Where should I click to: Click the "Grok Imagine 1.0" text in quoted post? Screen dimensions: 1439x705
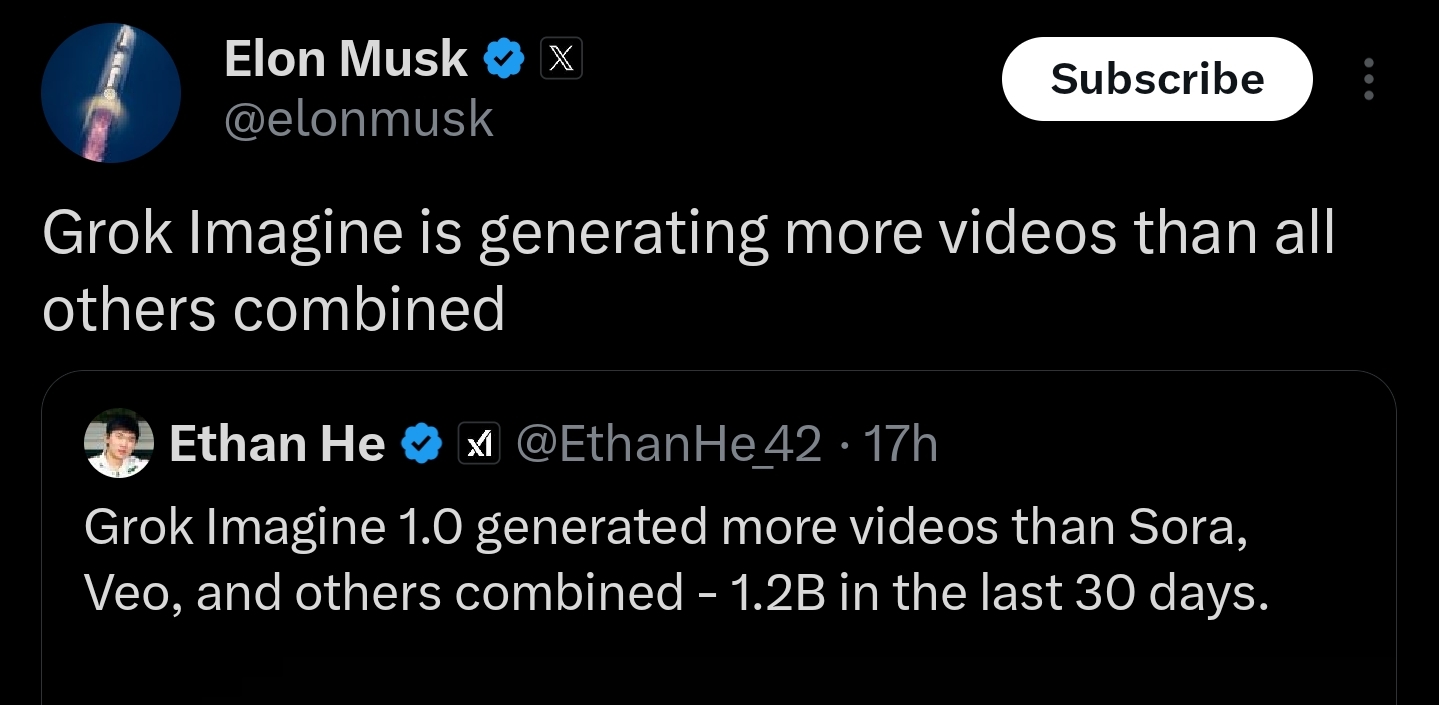tap(274, 527)
